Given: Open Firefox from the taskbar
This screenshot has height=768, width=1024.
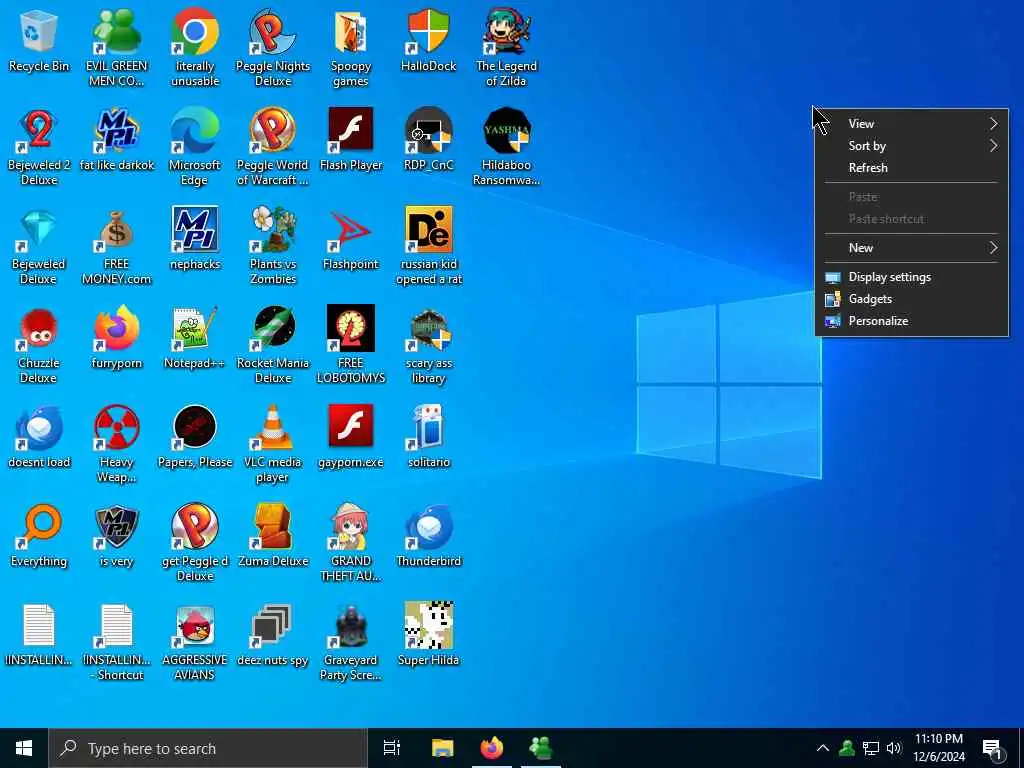Looking at the screenshot, I should point(492,748).
